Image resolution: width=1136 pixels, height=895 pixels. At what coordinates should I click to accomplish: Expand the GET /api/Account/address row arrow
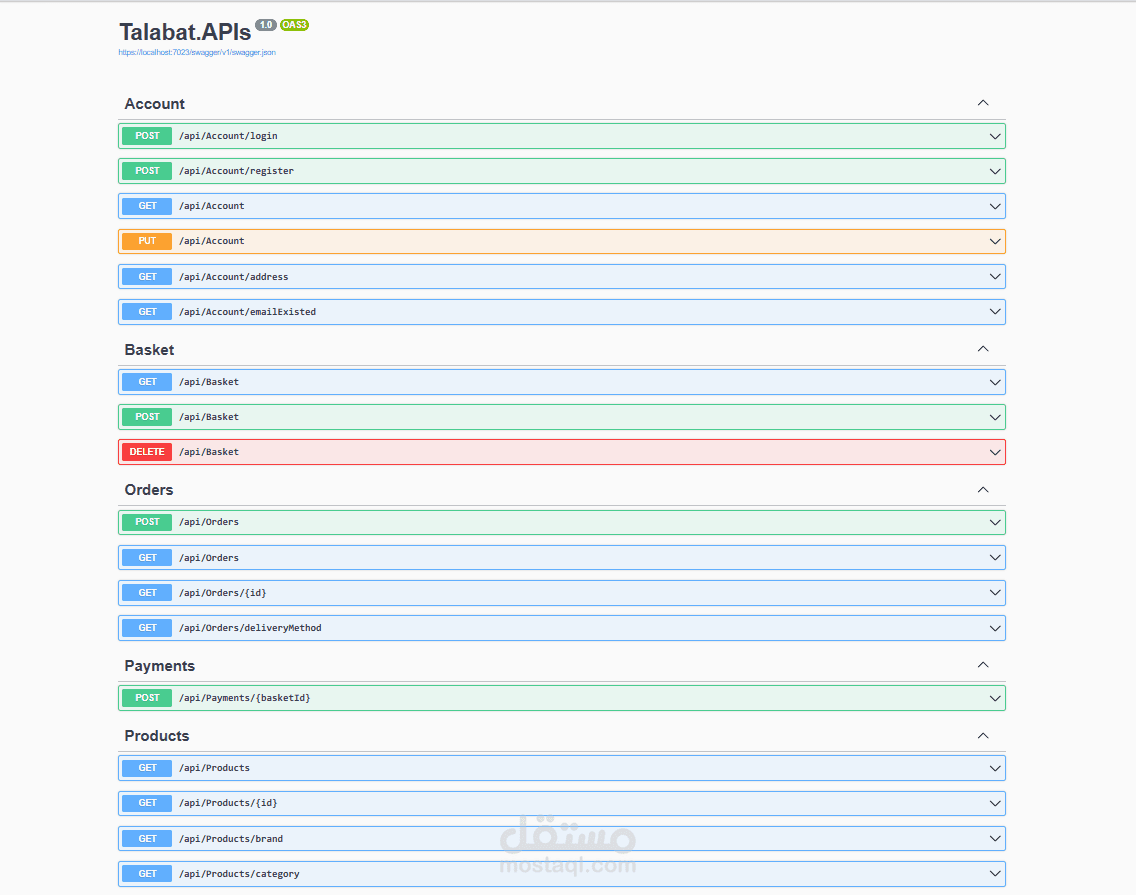pos(995,276)
